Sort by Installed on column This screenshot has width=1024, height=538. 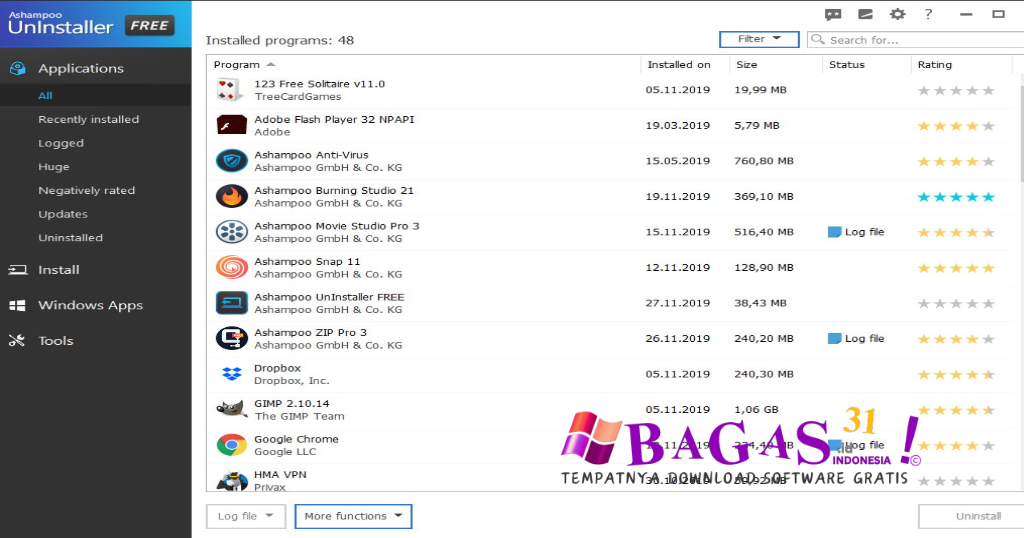679,65
